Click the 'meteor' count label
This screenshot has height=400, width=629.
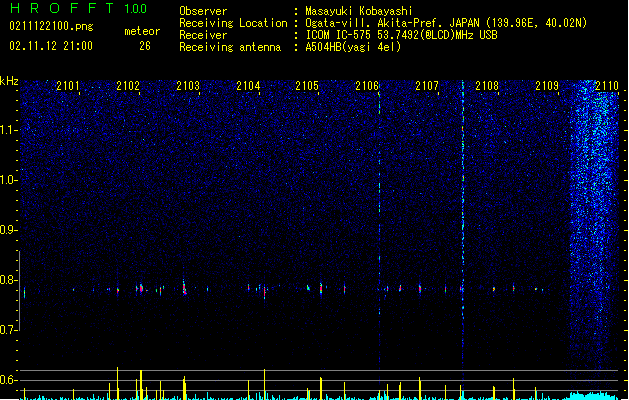[x=142, y=31]
